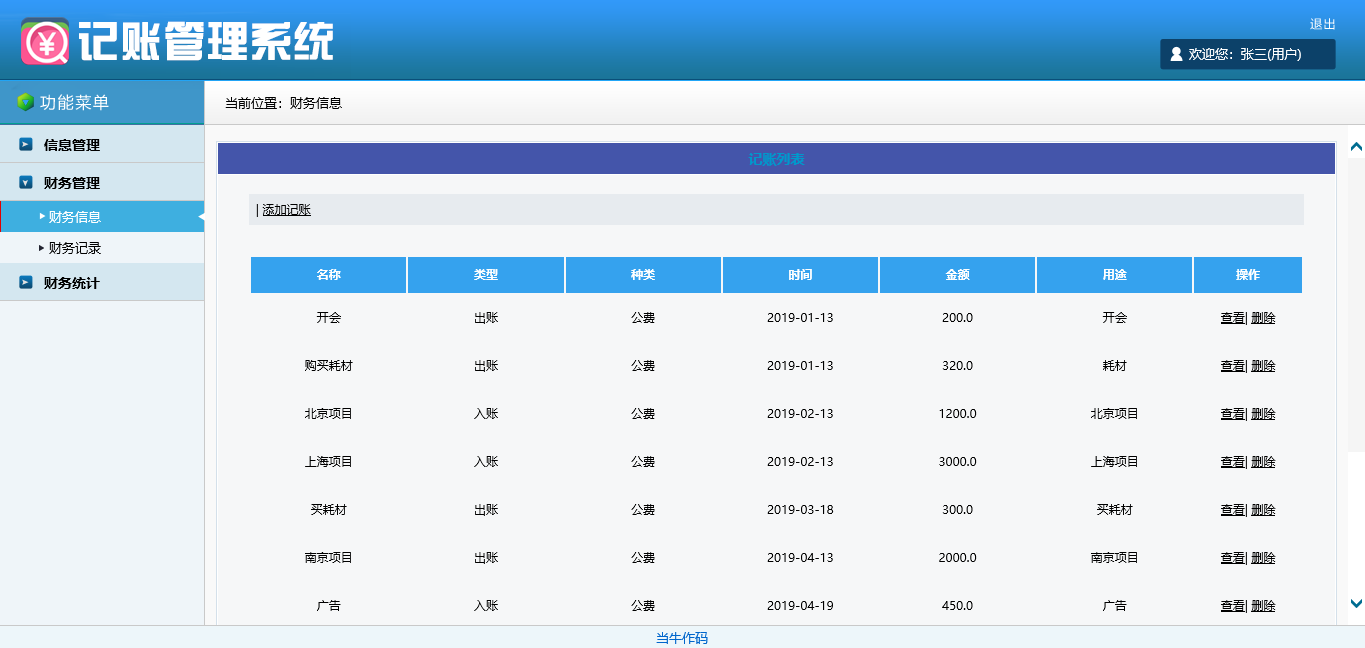Click the 退出 logout link
Image resolution: width=1365 pixels, height=648 pixels.
1322,24
